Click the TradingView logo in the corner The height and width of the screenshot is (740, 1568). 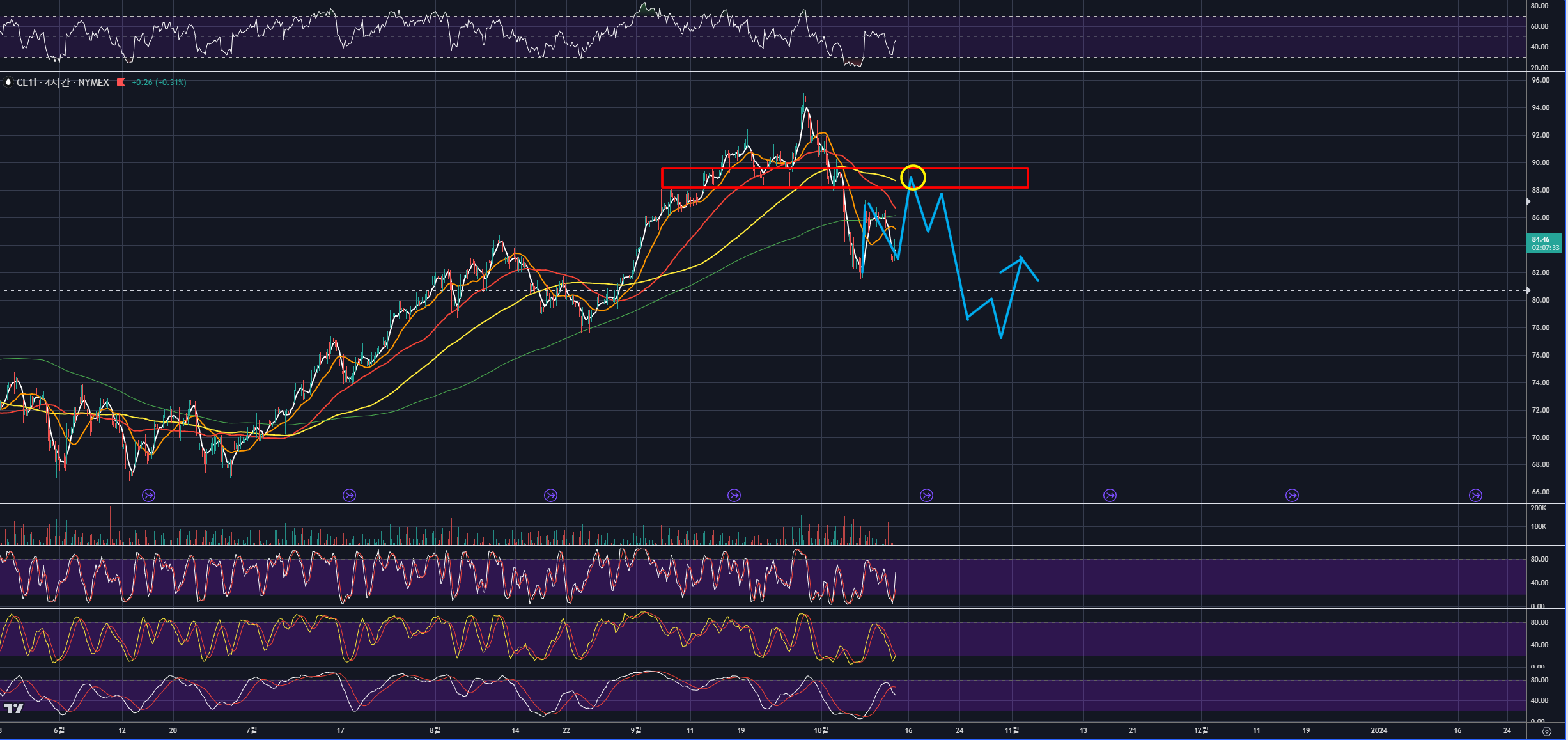[13, 708]
